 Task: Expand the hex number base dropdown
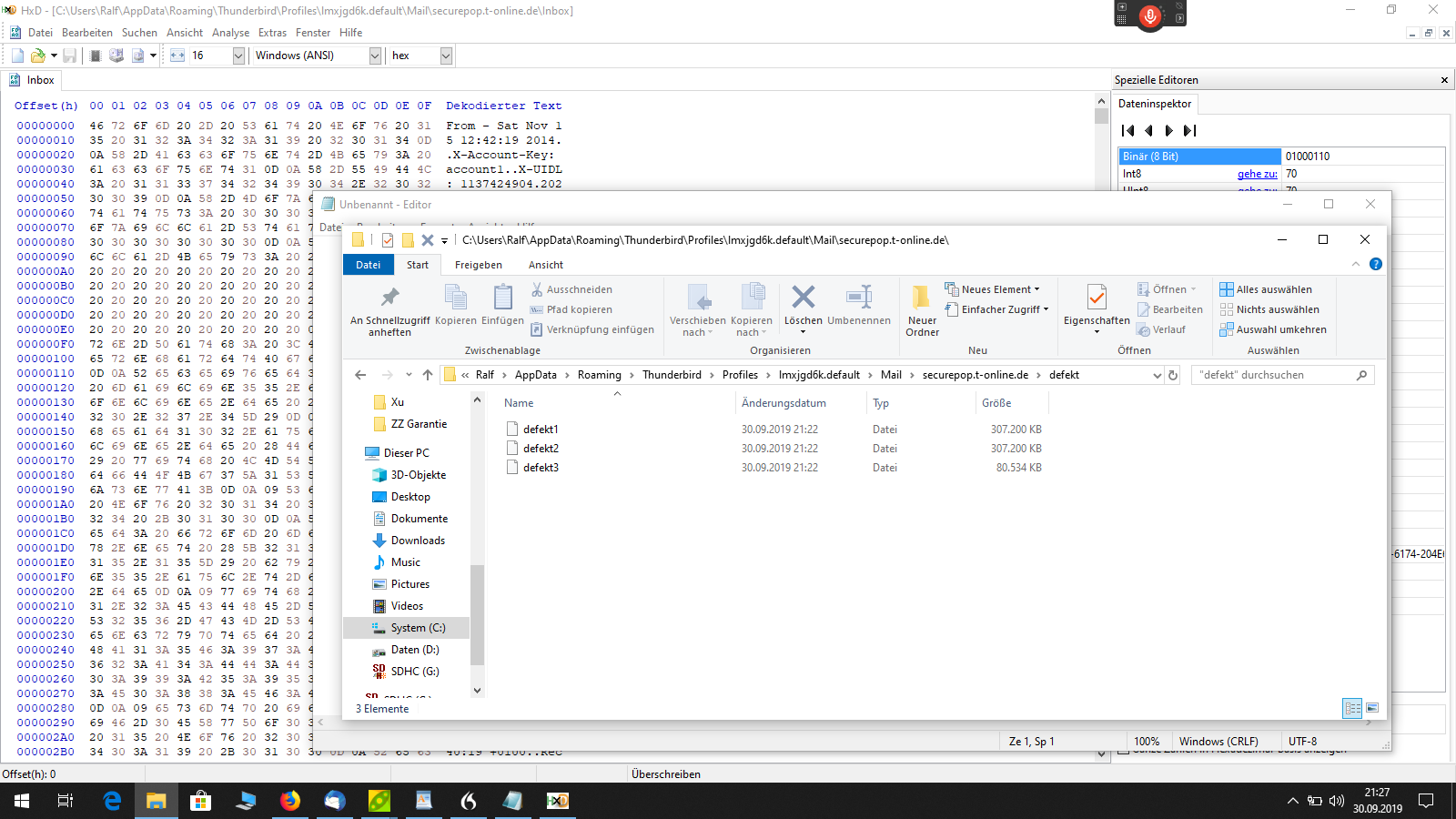tap(446, 56)
